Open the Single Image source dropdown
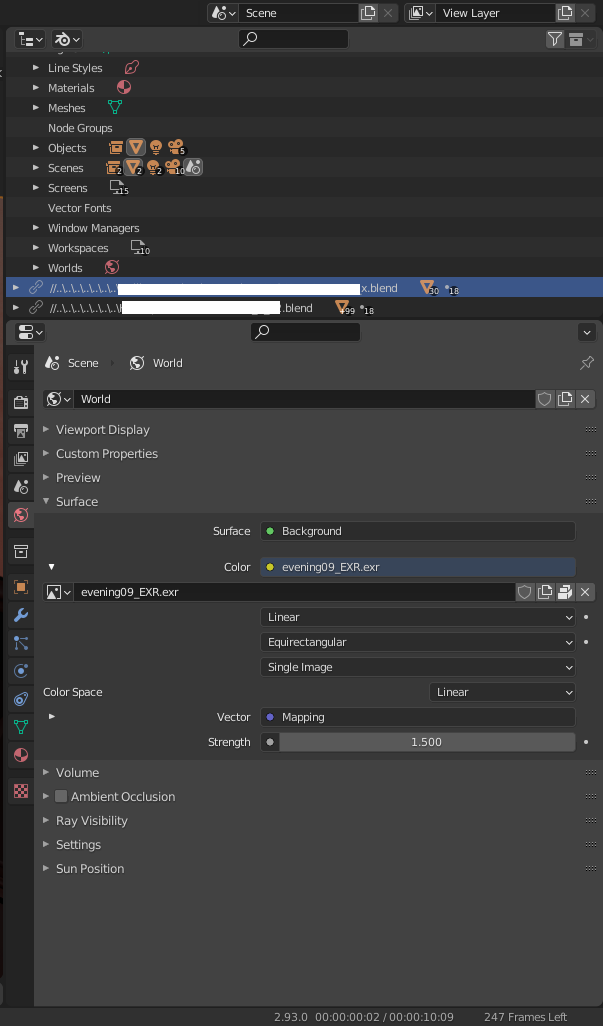This screenshot has height=1026, width=603. pos(418,667)
